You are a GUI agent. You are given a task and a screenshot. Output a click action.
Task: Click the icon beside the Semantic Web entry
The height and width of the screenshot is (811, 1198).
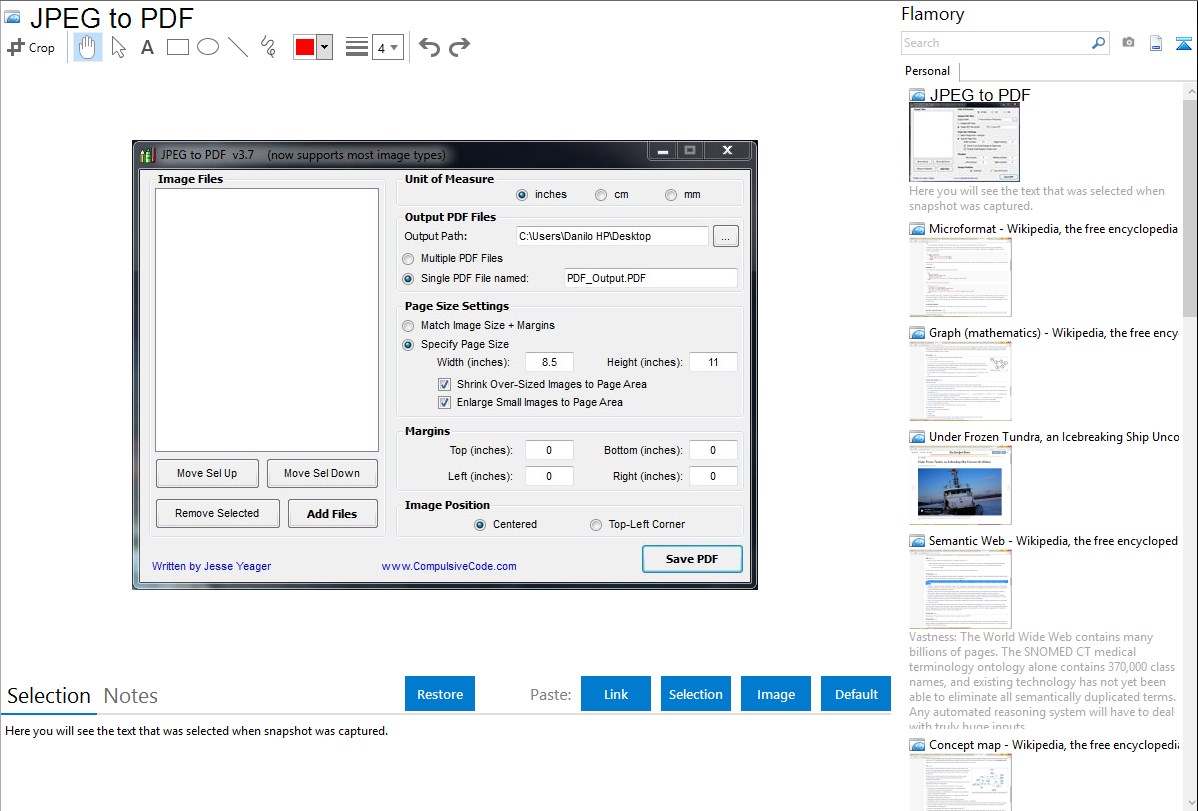point(917,541)
